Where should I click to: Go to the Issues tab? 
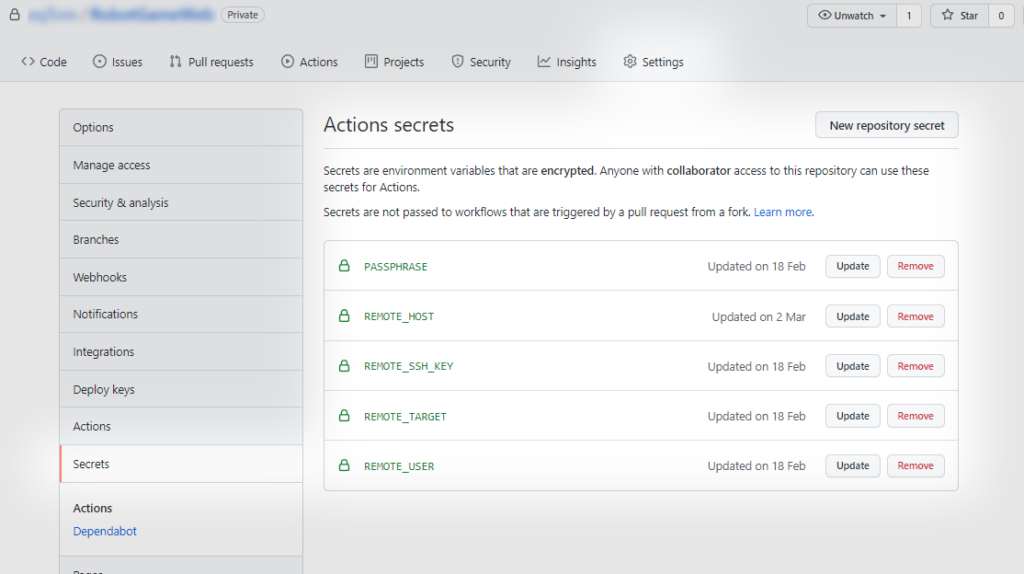(x=117, y=62)
